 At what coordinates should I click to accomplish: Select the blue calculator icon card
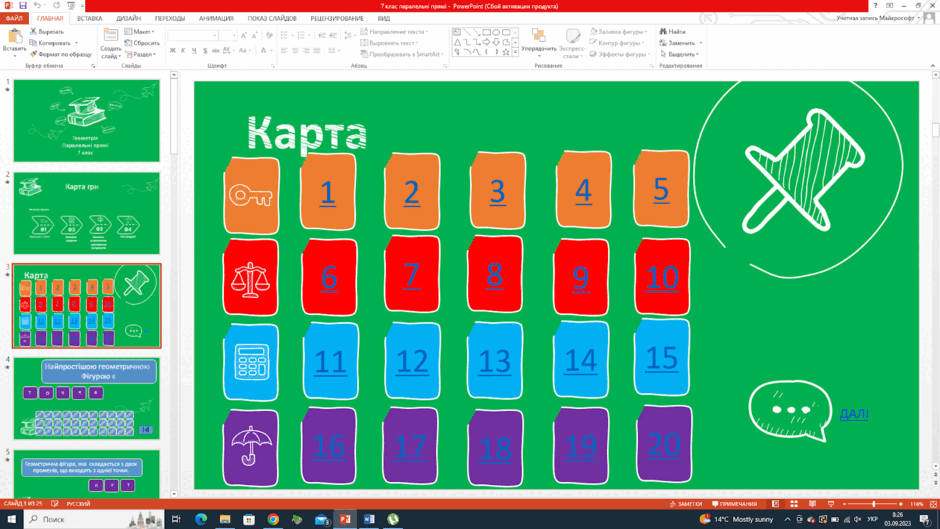tap(251, 362)
